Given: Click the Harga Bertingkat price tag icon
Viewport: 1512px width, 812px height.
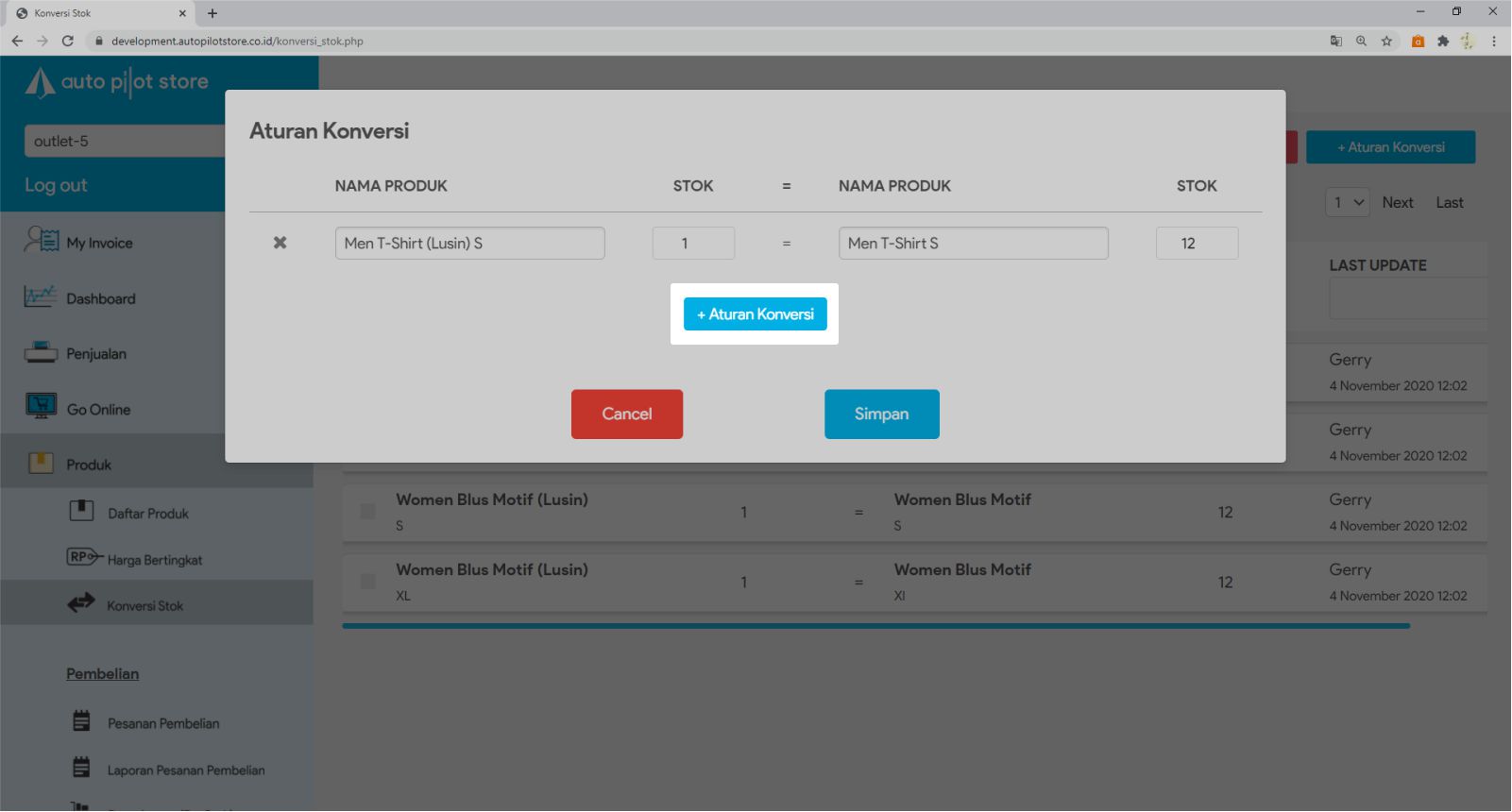Looking at the screenshot, I should [84, 557].
